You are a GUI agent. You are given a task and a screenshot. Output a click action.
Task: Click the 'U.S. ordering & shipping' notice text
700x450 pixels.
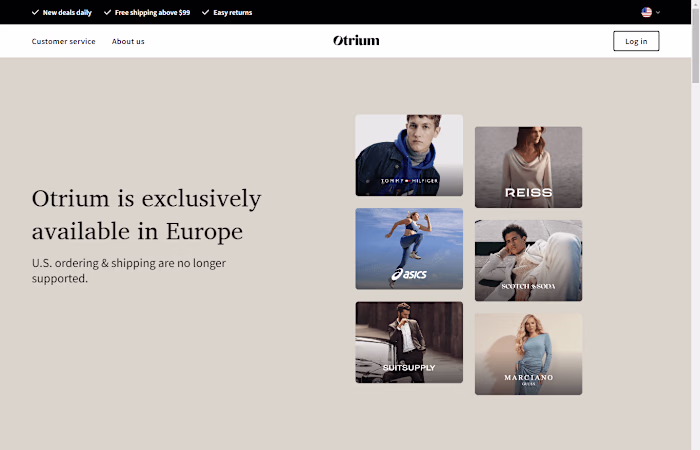(x=129, y=271)
